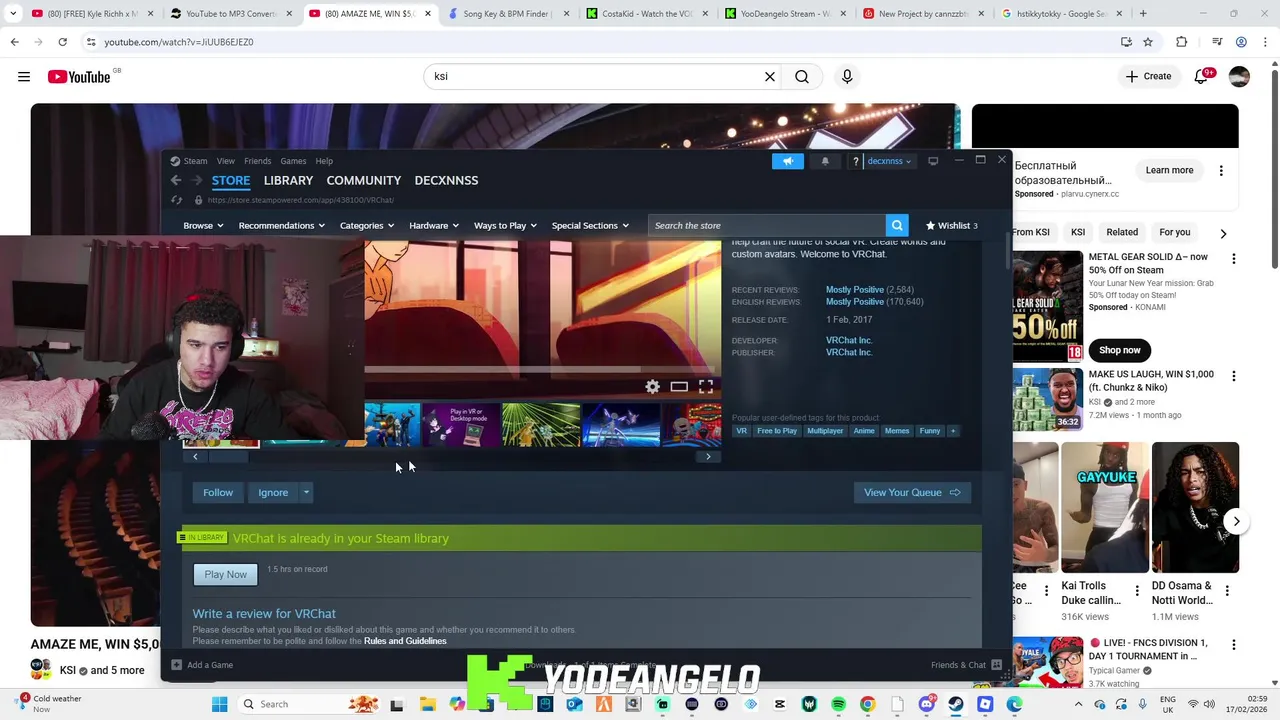
Task: Seek on VRChat trailer progress bar
Action: point(542,369)
